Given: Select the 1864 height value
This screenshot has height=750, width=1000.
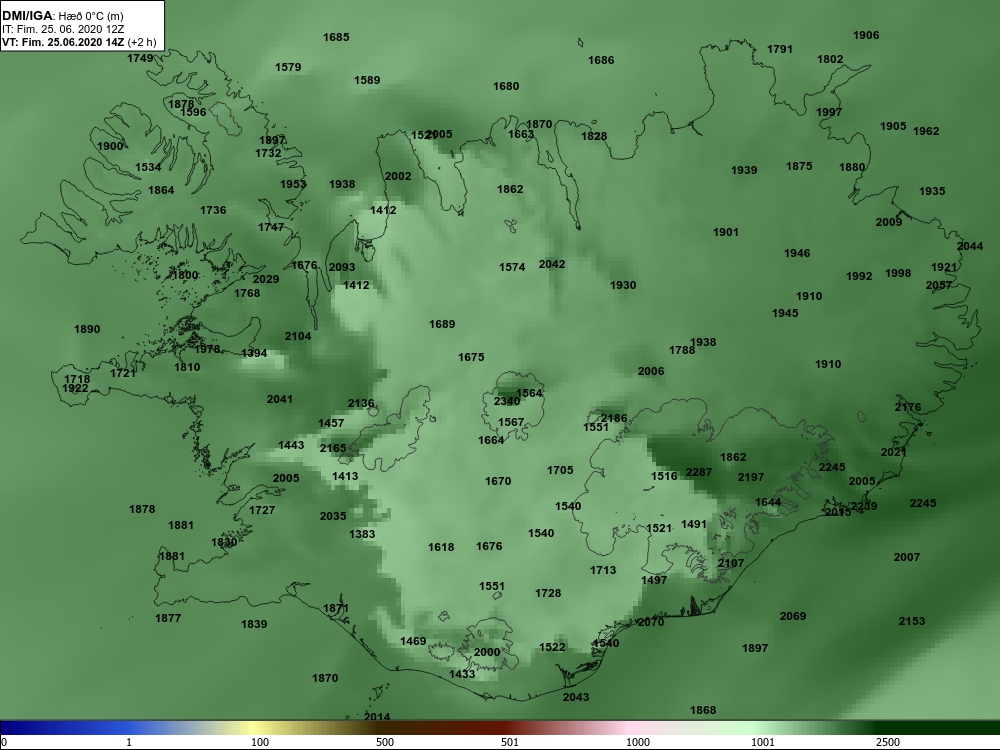Looking at the screenshot, I should click(x=161, y=190).
